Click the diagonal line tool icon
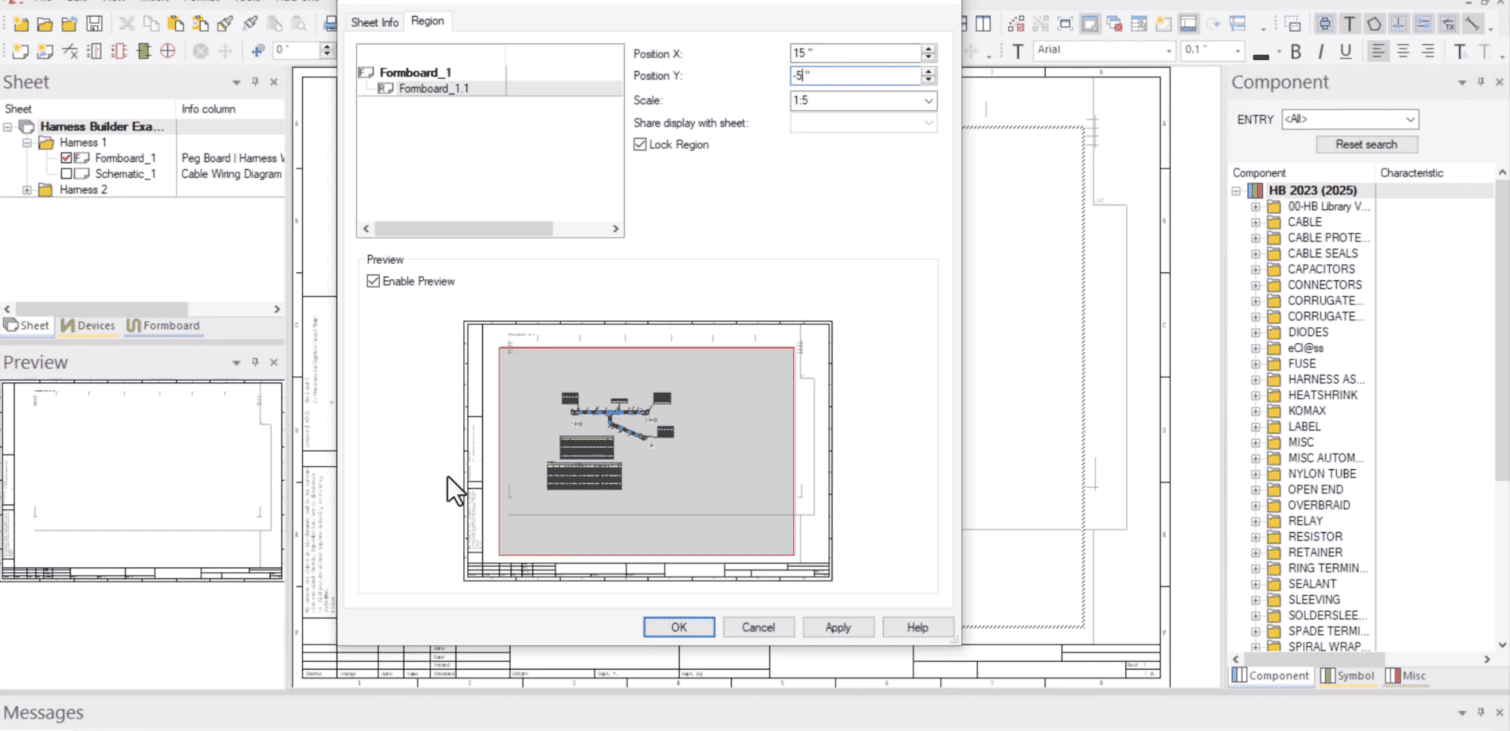The width and height of the screenshot is (1510, 731). click(x=1473, y=24)
